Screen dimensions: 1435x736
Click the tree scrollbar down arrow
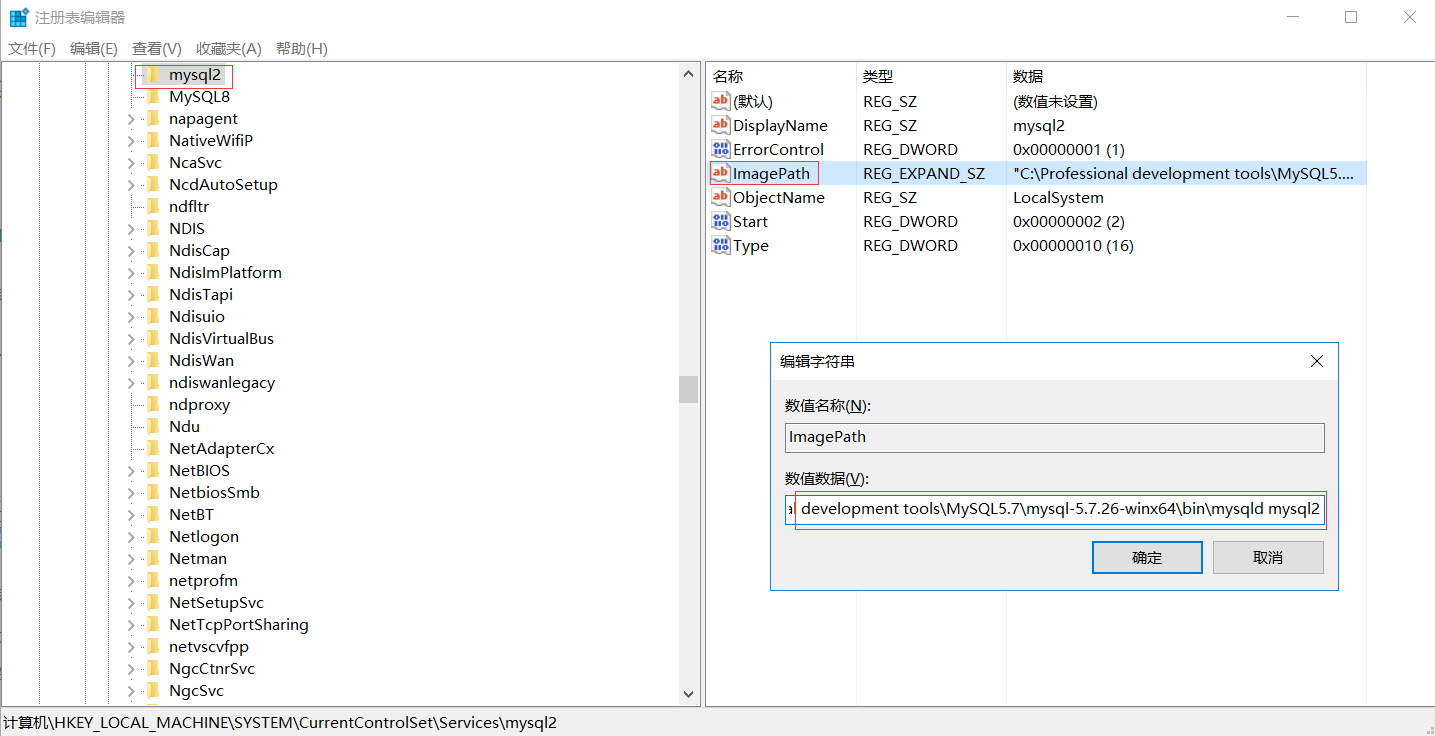tap(688, 694)
